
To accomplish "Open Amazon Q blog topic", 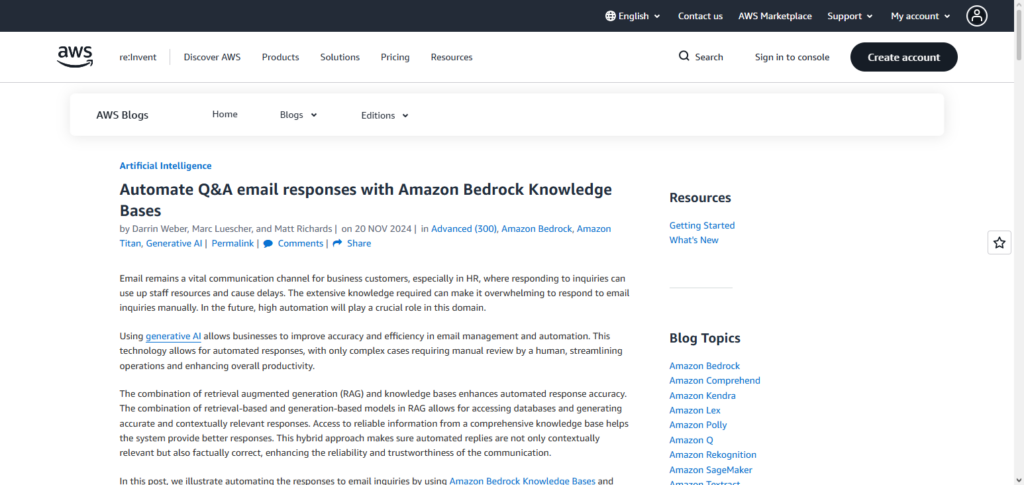I will pos(692,440).
